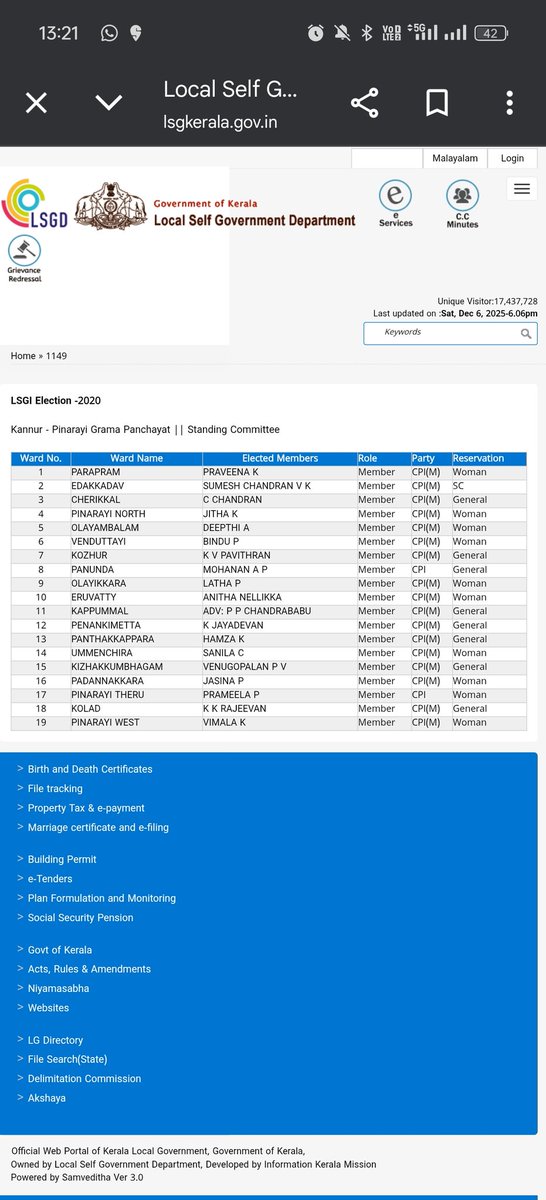The height and width of the screenshot is (1200, 546).
Task: Select ADV: P P CHANDRABABU cell
Action: (x=280, y=611)
